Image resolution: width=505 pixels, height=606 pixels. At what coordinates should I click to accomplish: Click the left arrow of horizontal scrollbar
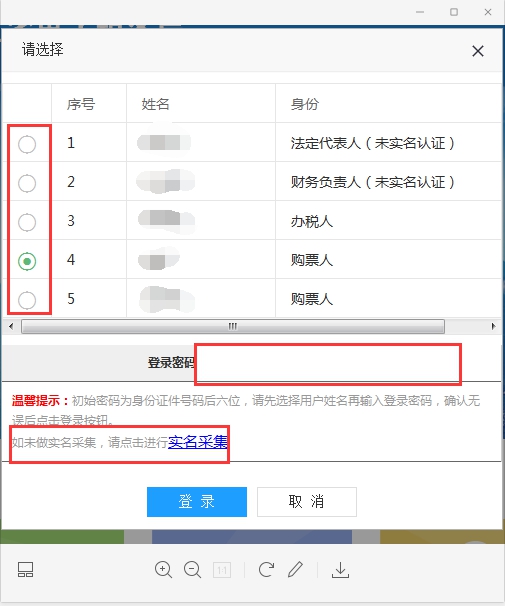tap(11, 327)
